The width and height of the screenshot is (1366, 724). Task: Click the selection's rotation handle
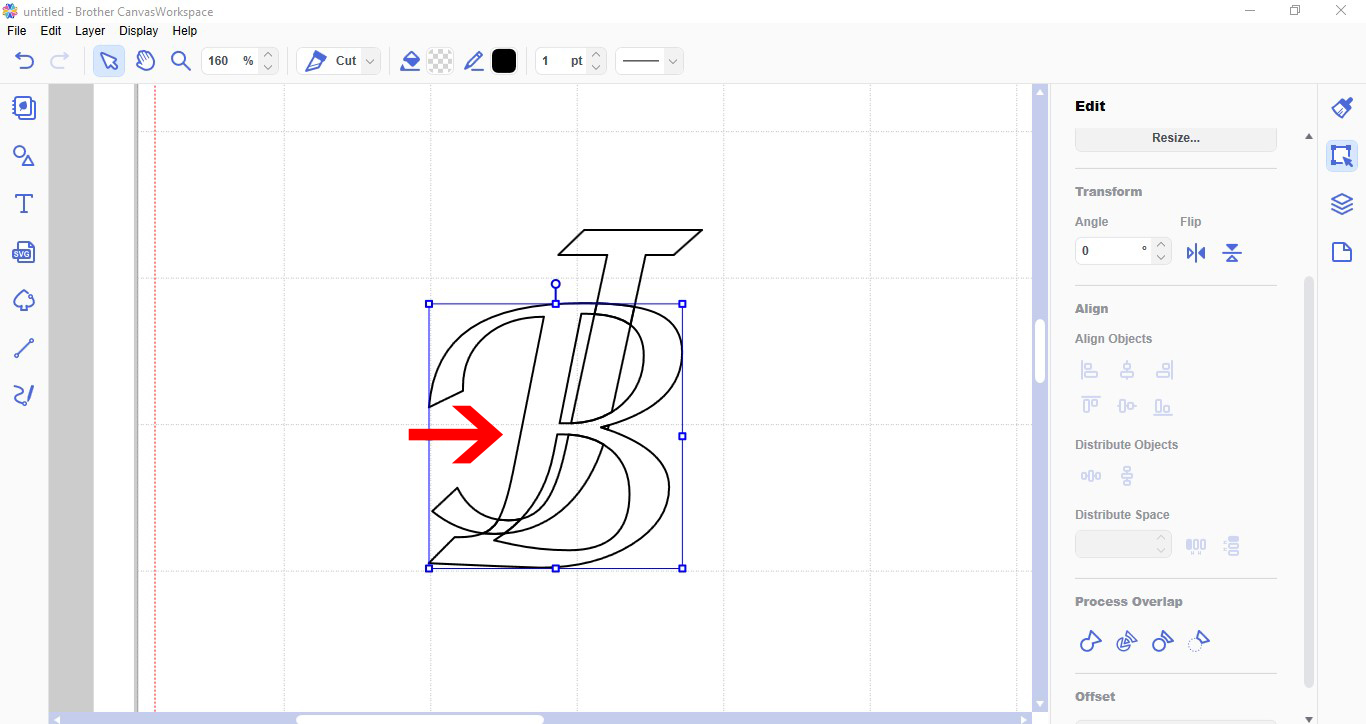[x=556, y=285]
